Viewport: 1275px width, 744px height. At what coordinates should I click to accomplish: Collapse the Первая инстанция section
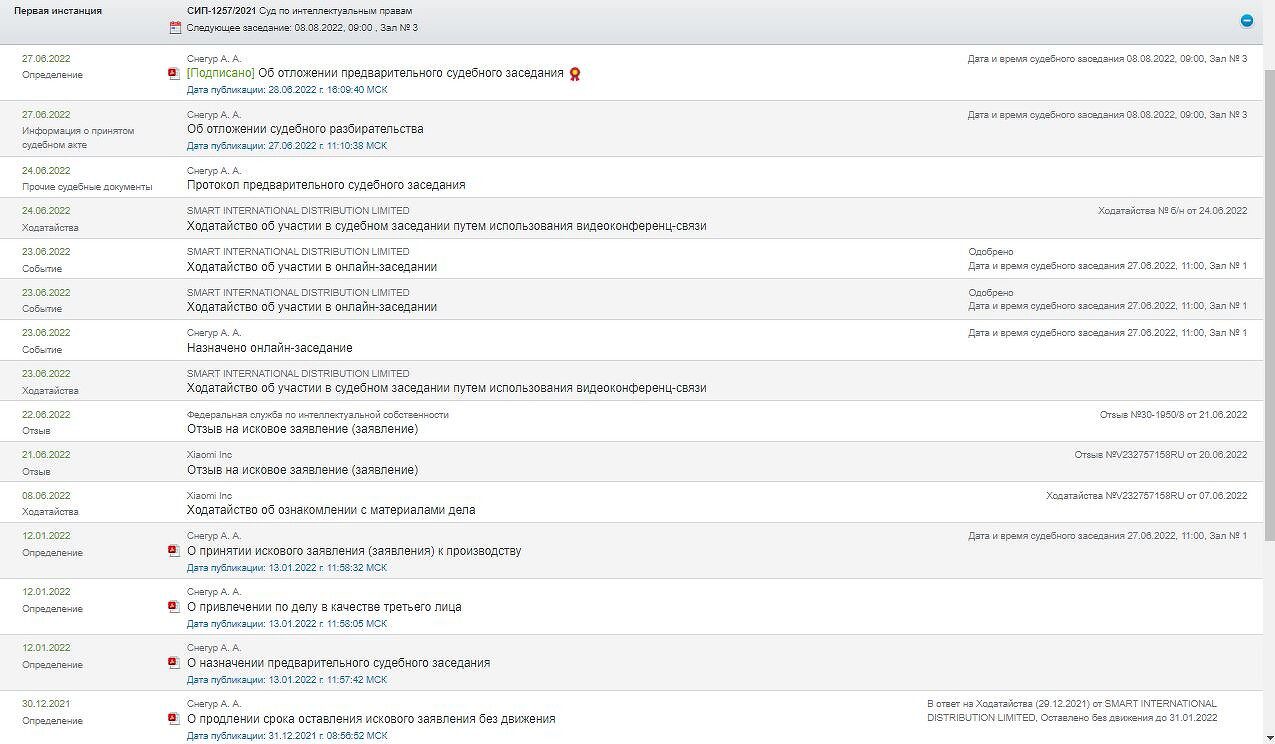click(1246, 21)
